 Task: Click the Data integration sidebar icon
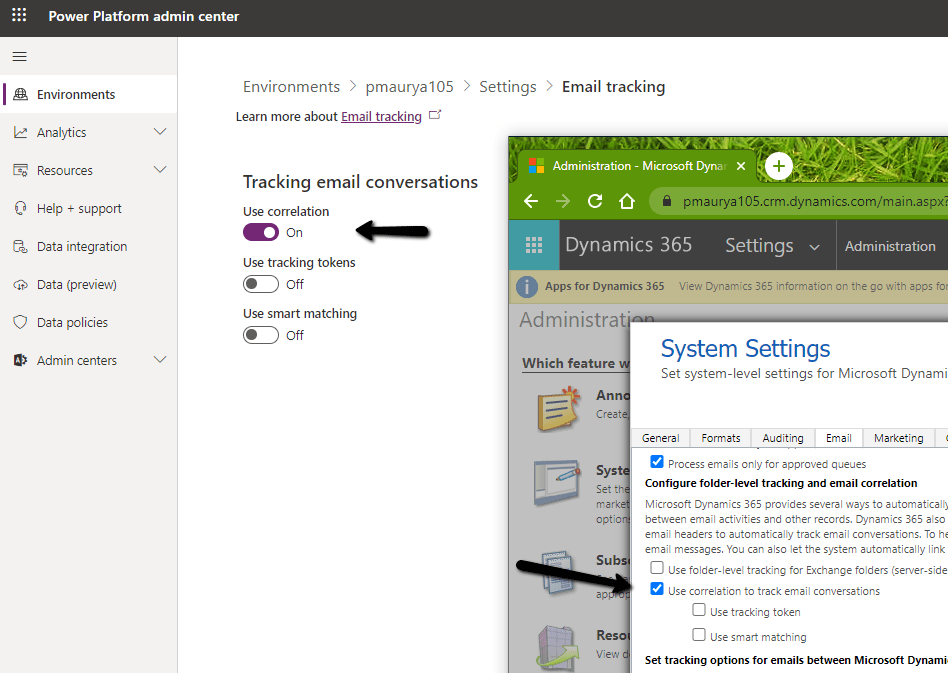coord(20,247)
